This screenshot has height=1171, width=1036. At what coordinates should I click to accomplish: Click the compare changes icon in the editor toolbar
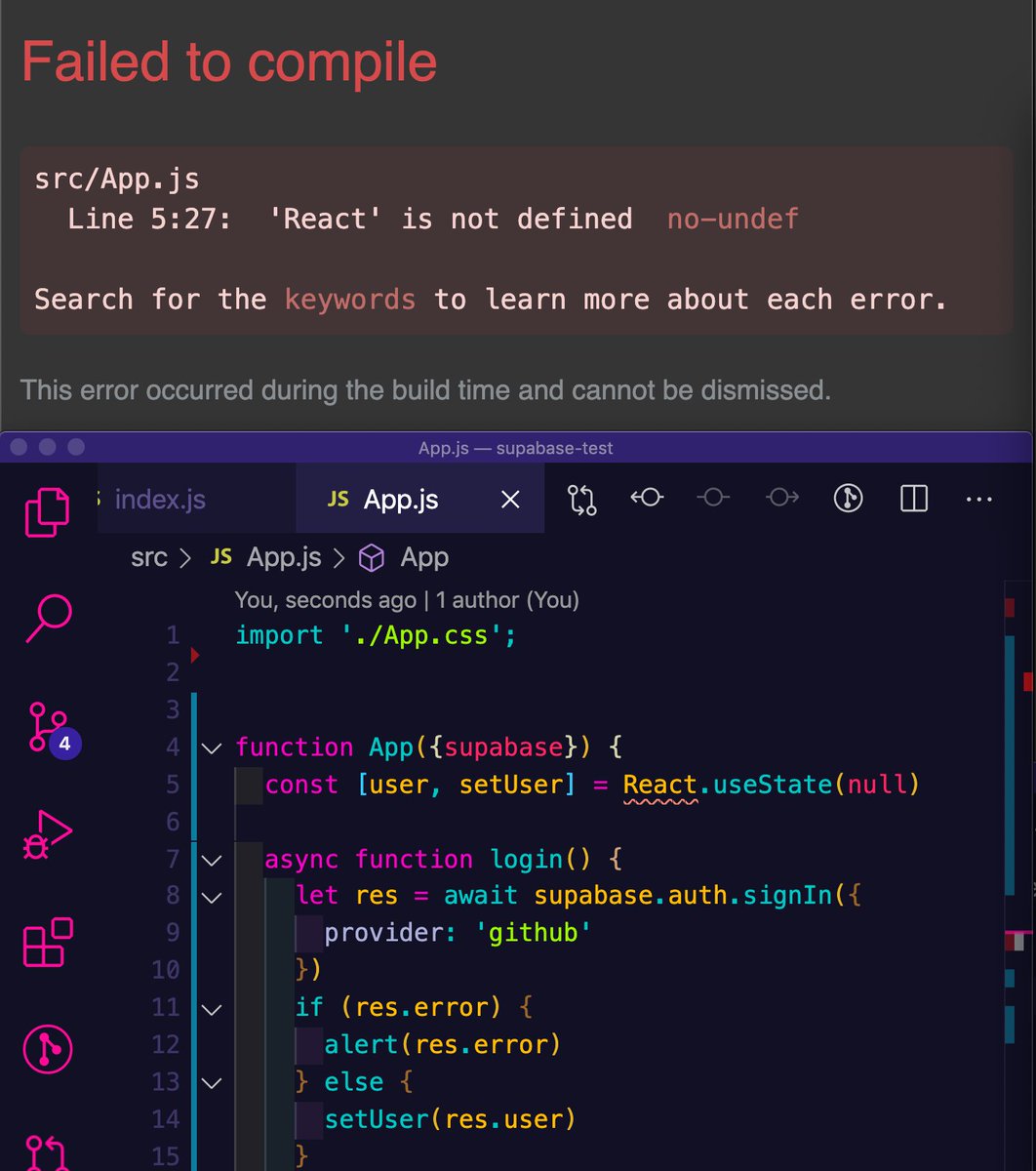coord(581,500)
